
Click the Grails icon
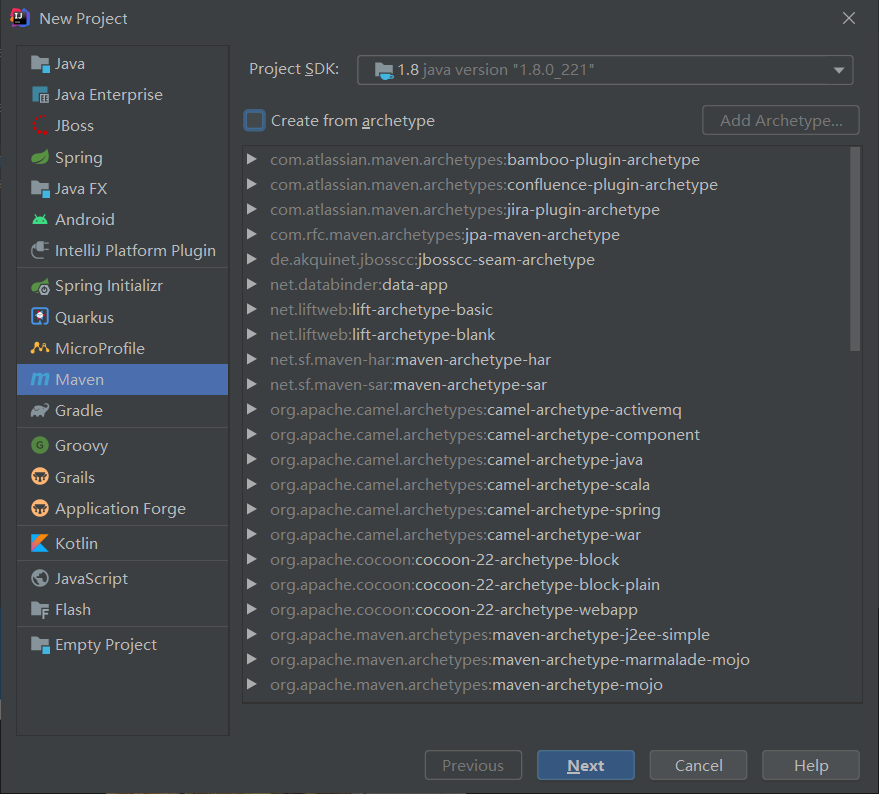(x=40, y=477)
